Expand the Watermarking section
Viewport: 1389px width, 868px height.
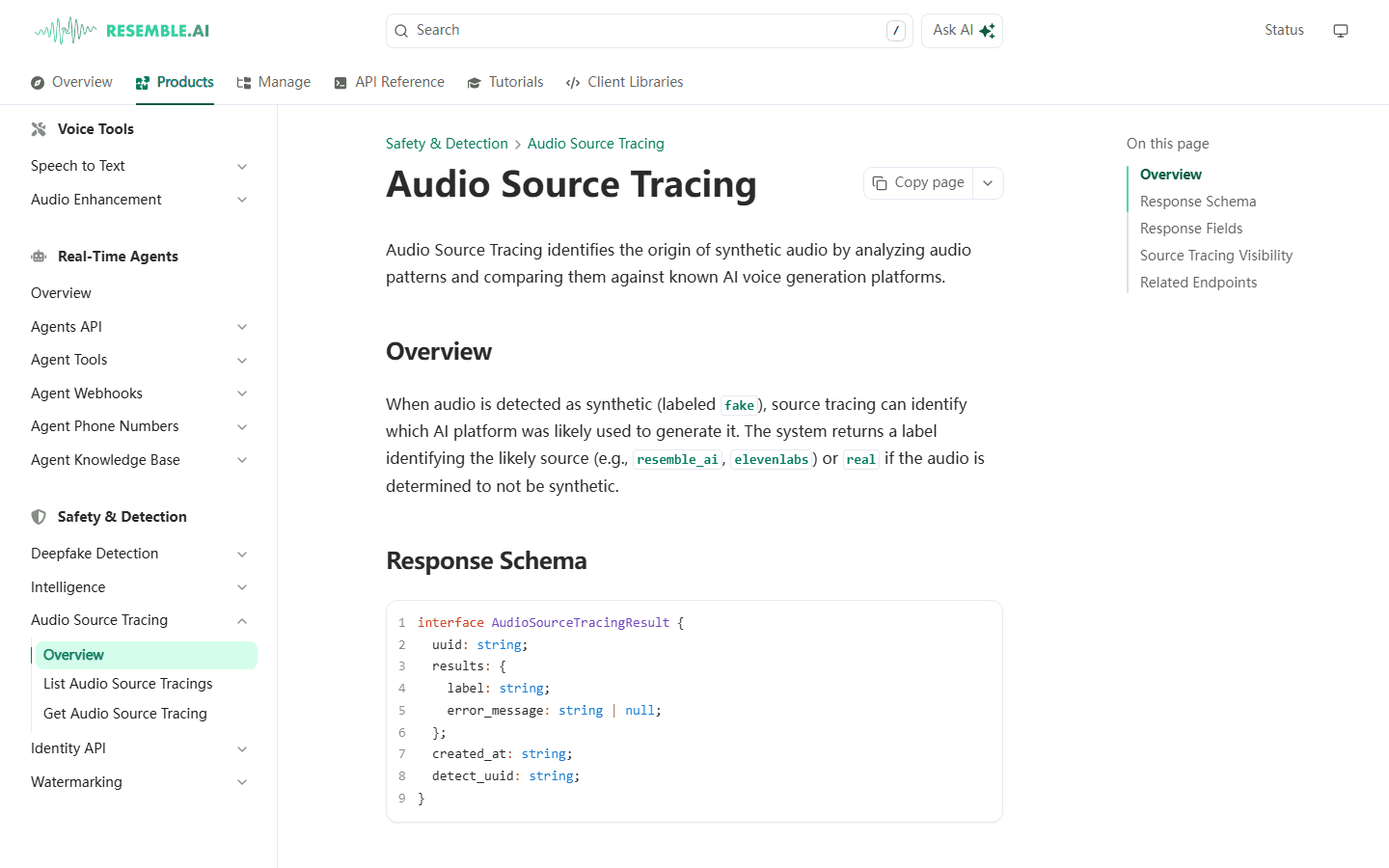click(242, 782)
